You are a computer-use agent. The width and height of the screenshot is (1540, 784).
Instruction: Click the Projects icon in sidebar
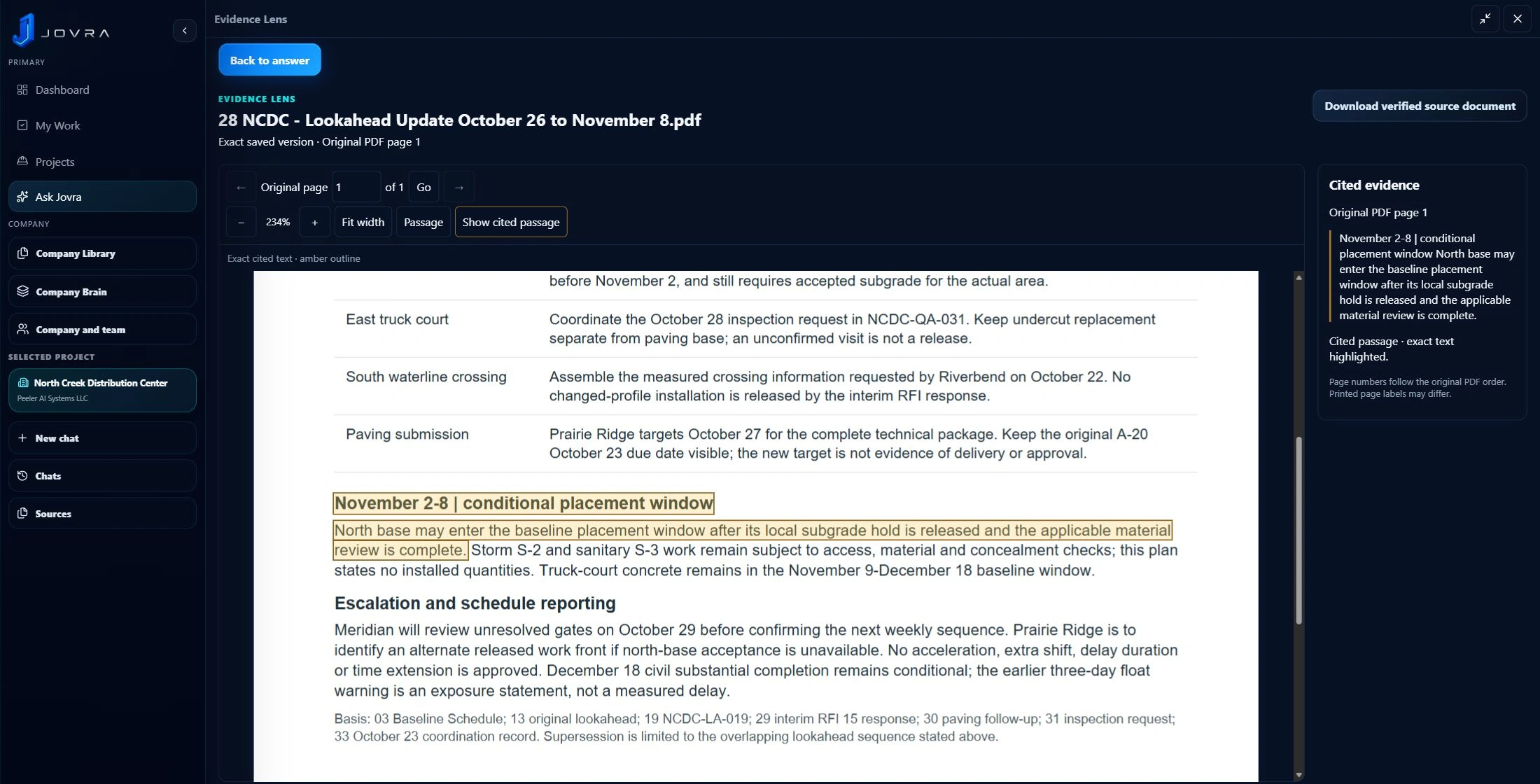22,161
